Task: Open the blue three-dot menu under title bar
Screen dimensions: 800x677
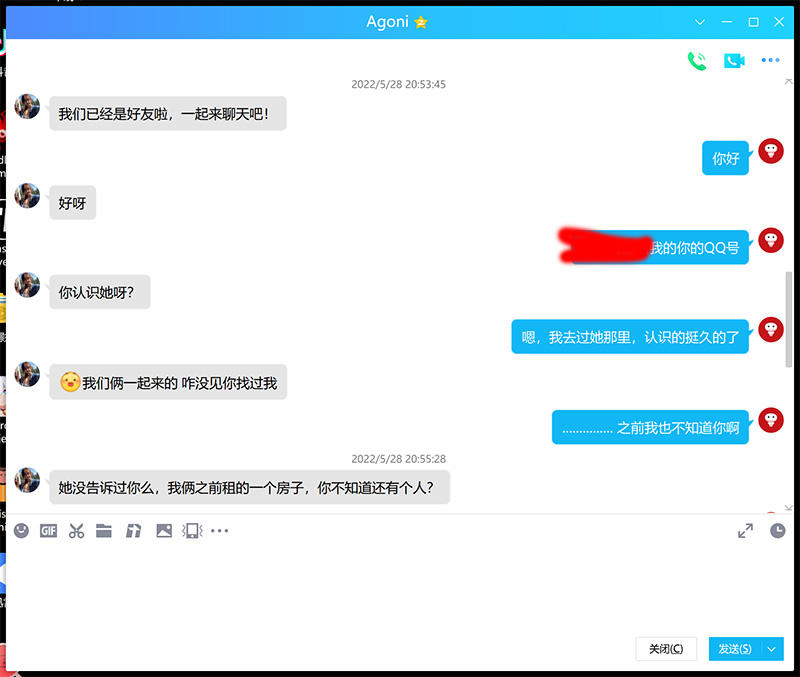Action: (769, 60)
